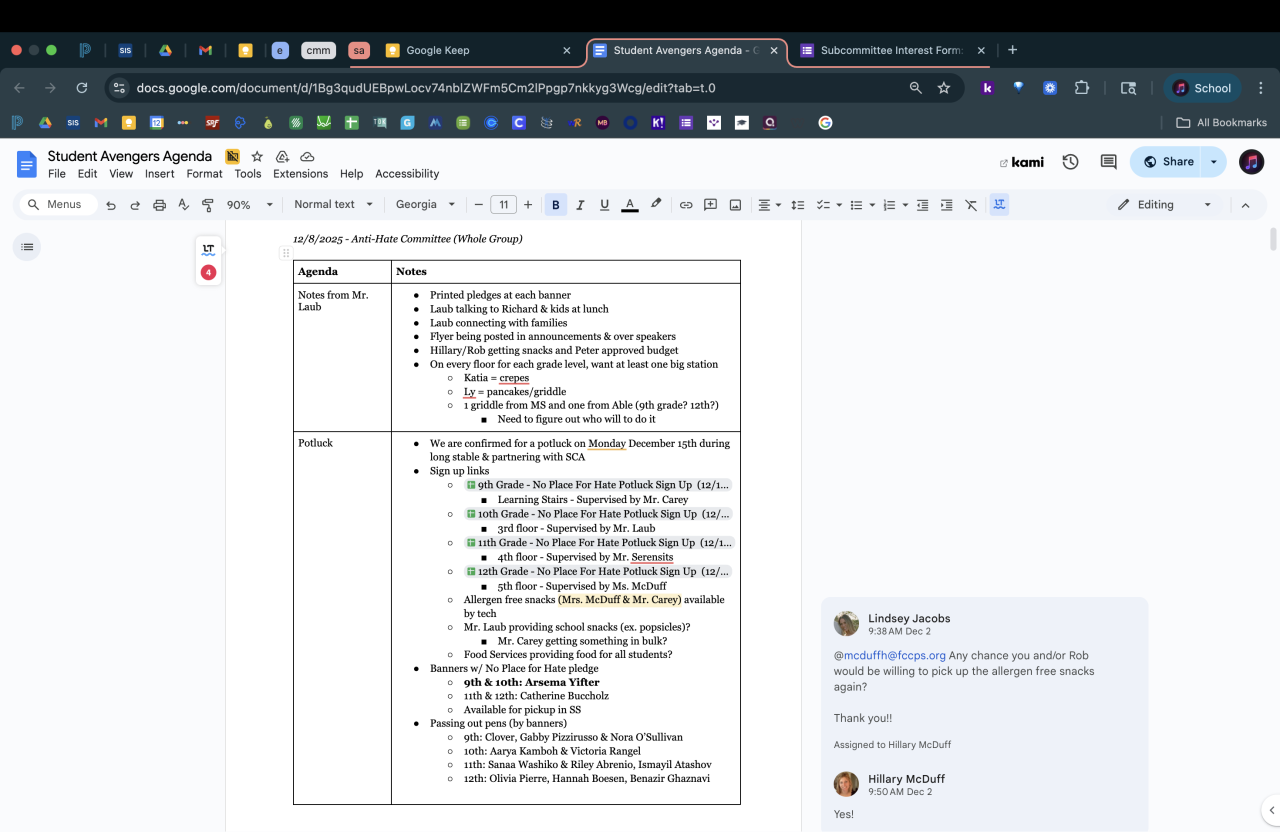Open the Normal text style dropdown
Viewport: 1280px width, 832px height.
coord(334,205)
